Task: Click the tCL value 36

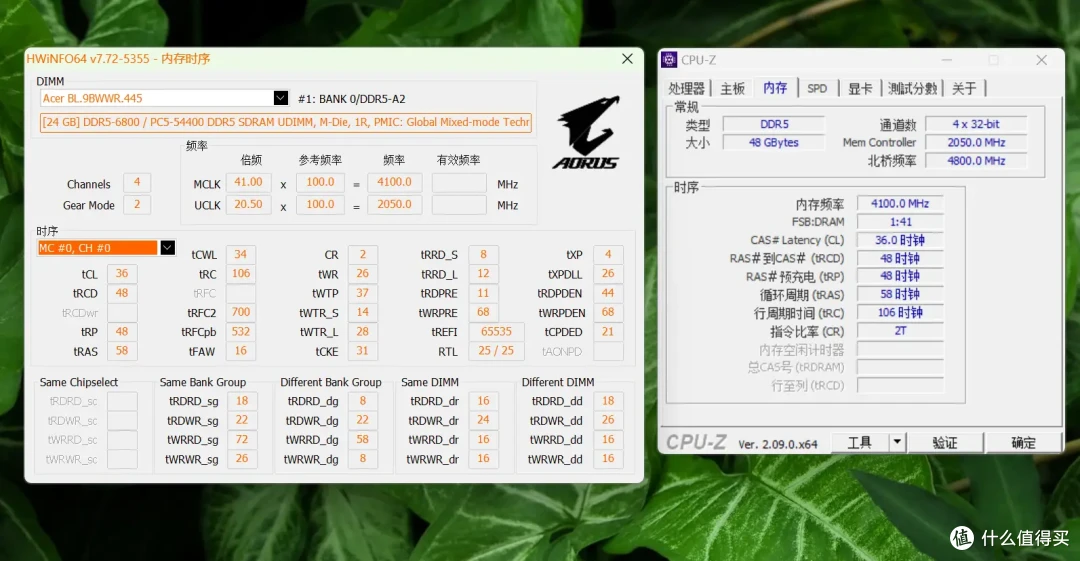Action: click(x=122, y=274)
